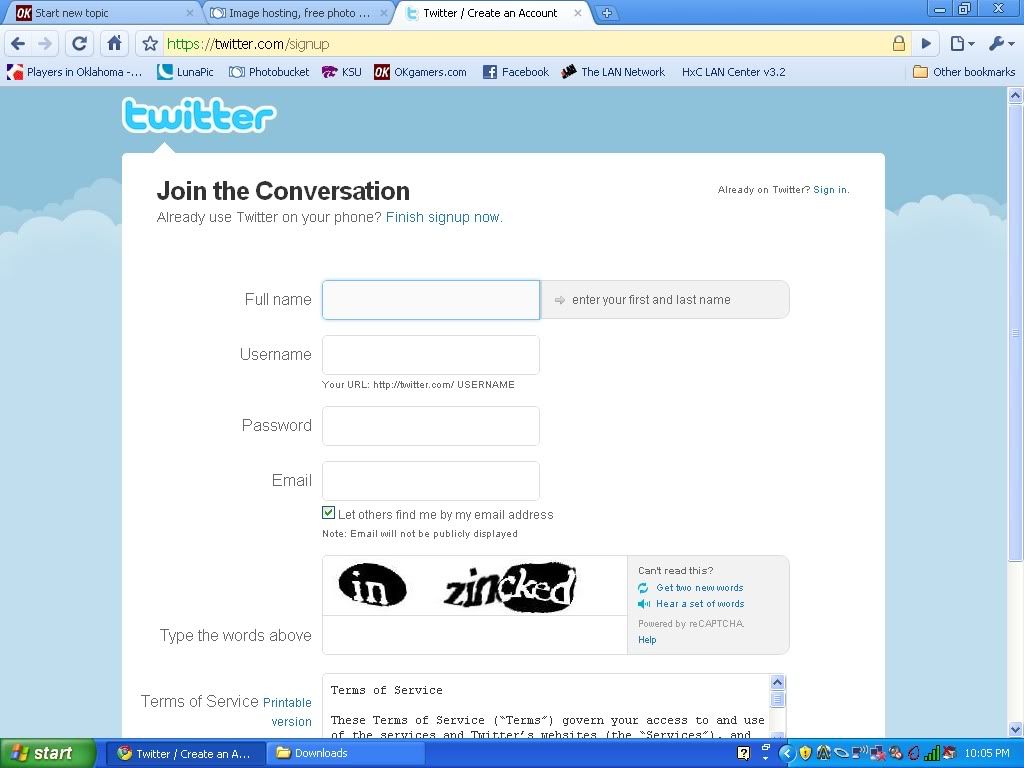1024x768 pixels.
Task: Open the KSU bookmark
Action: click(342, 72)
